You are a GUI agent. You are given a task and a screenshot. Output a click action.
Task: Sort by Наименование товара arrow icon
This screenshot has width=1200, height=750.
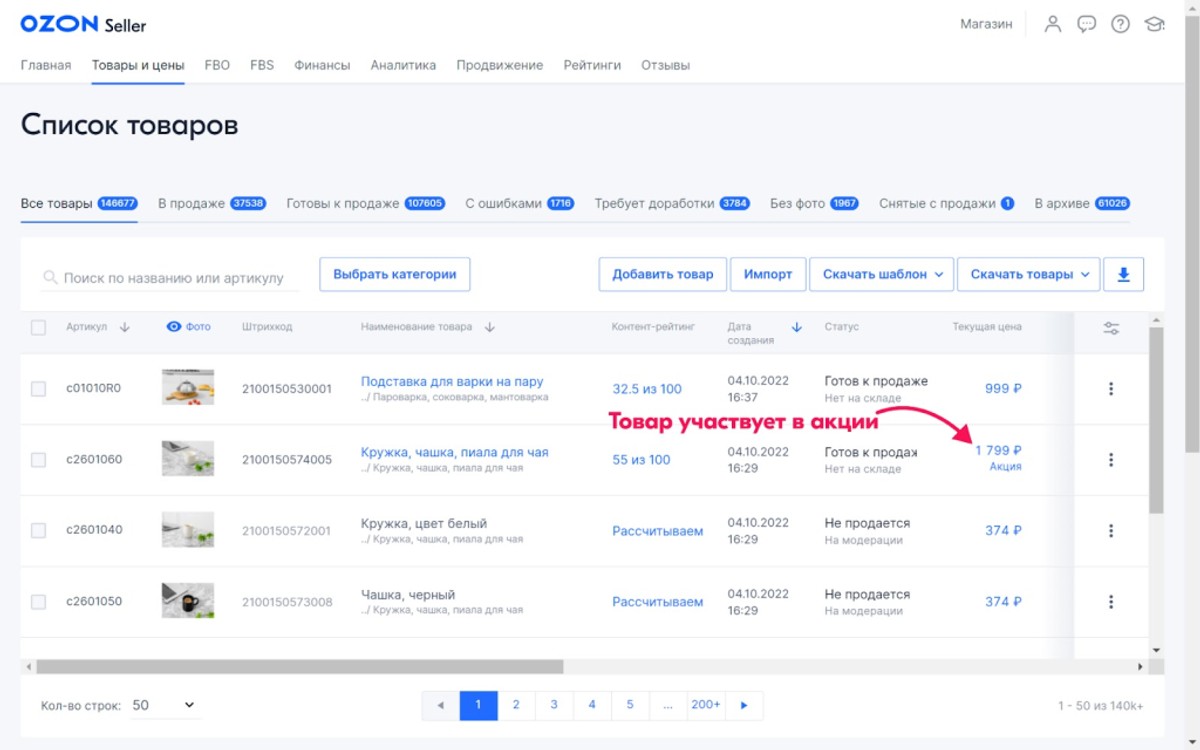click(x=489, y=327)
